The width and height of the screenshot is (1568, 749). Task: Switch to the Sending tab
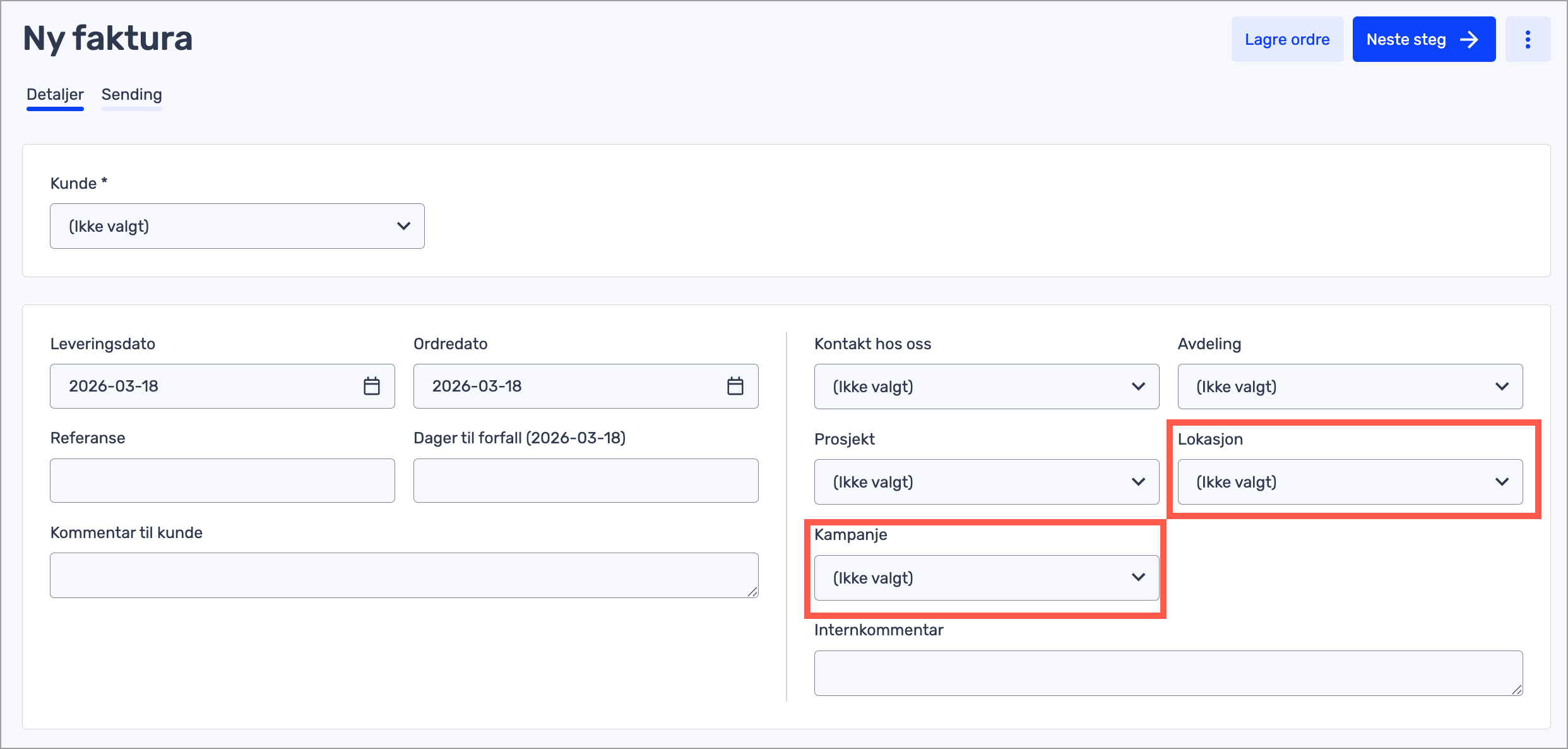pyautogui.click(x=131, y=95)
